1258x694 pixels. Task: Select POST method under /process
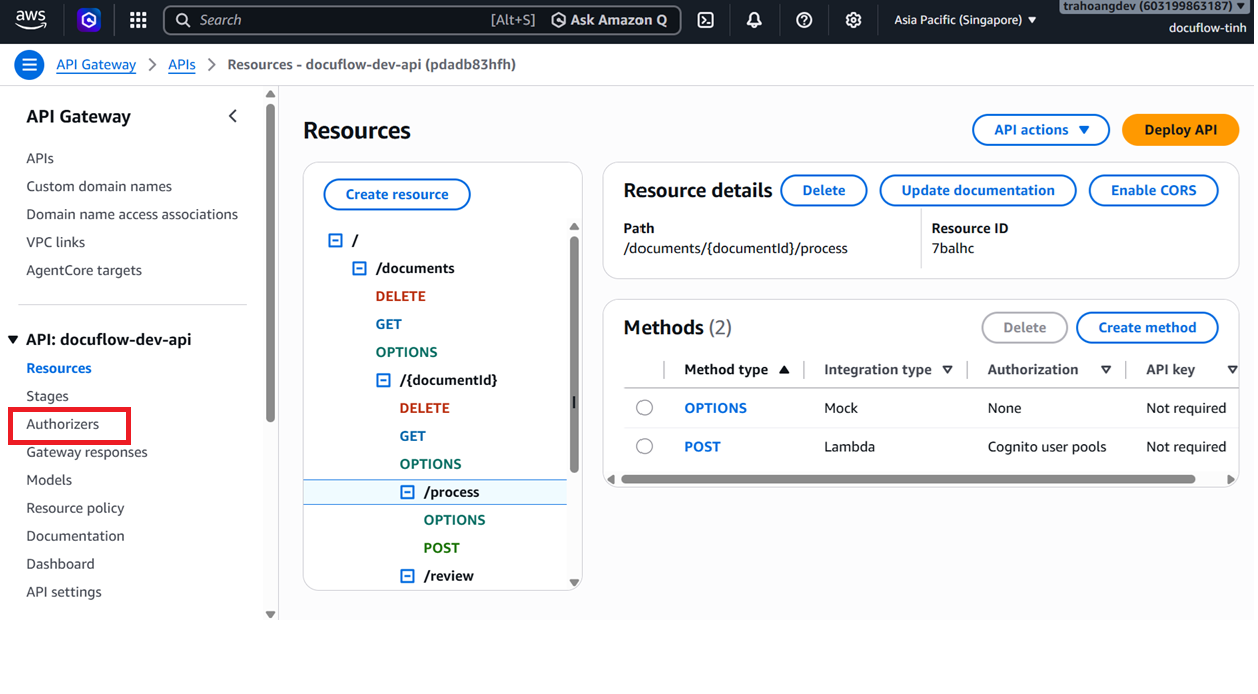click(x=442, y=548)
